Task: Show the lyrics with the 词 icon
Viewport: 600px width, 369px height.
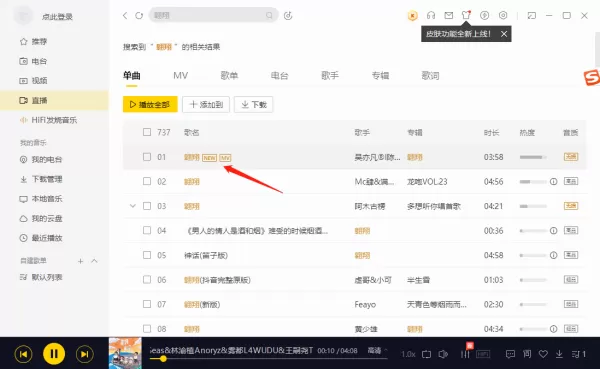Action: pos(527,354)
